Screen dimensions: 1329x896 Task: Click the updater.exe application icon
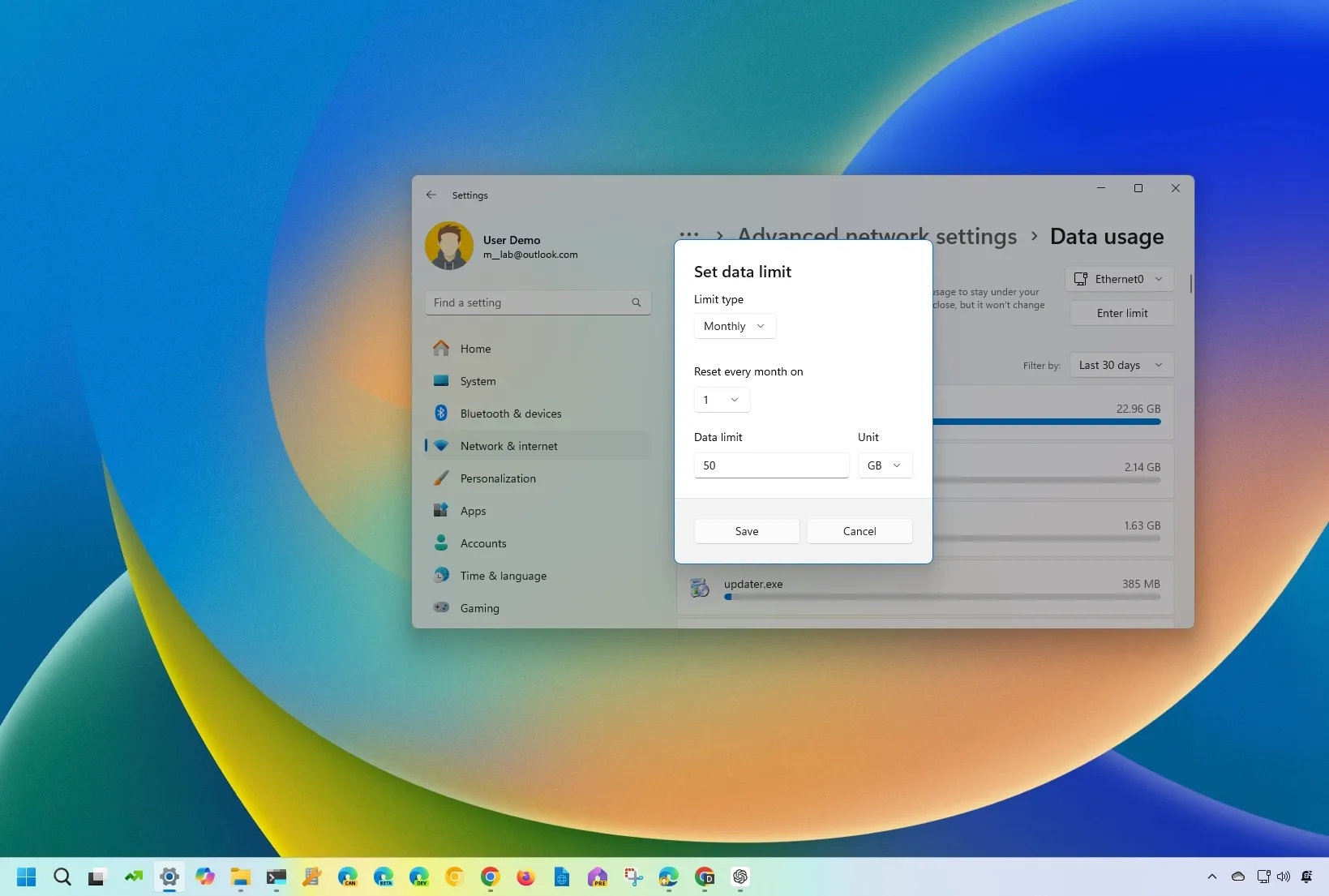coord(699,587)
